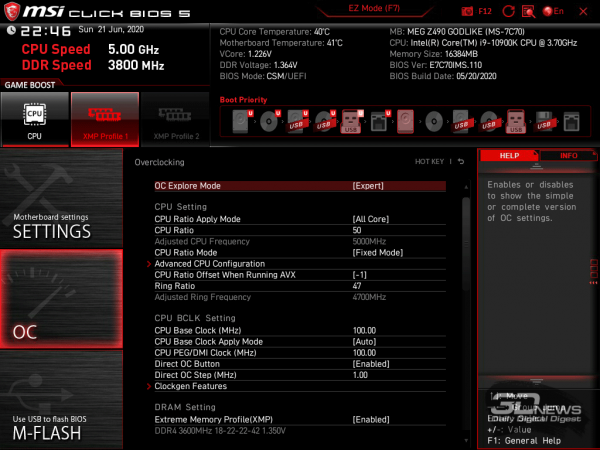Toggle XMP Profile 2
This screenshot has height=450, width=600.
(x=174, y=118)
